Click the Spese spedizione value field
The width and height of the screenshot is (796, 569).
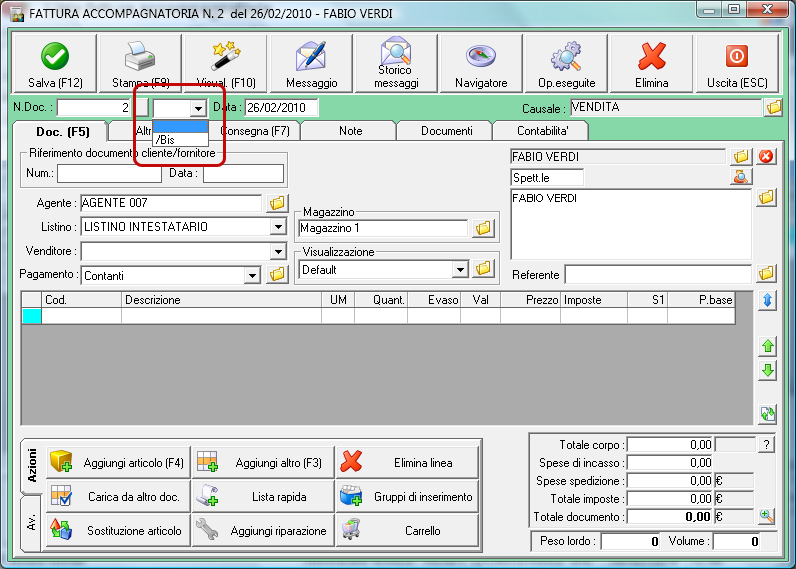(x=670, y=481)
